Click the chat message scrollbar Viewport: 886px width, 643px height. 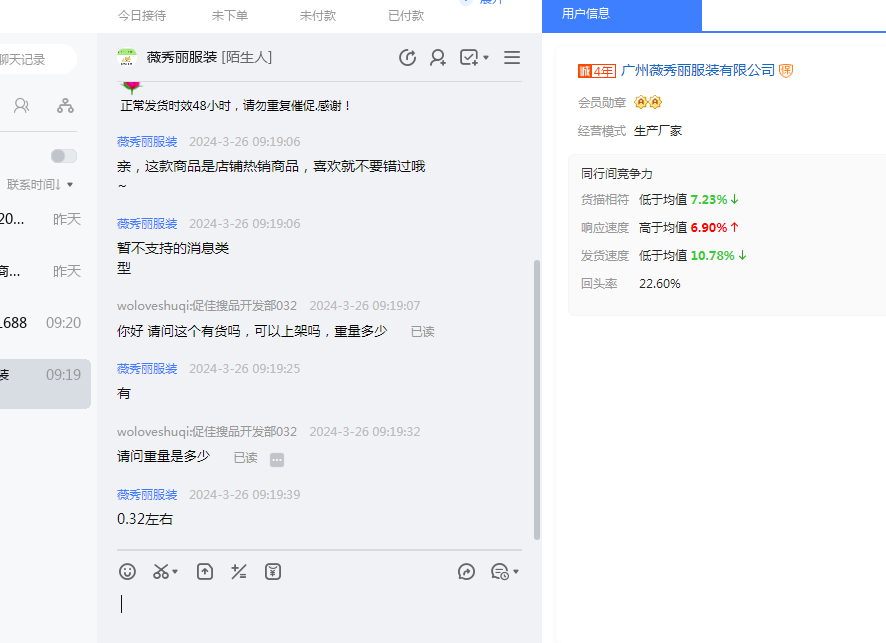pos(537,400)
